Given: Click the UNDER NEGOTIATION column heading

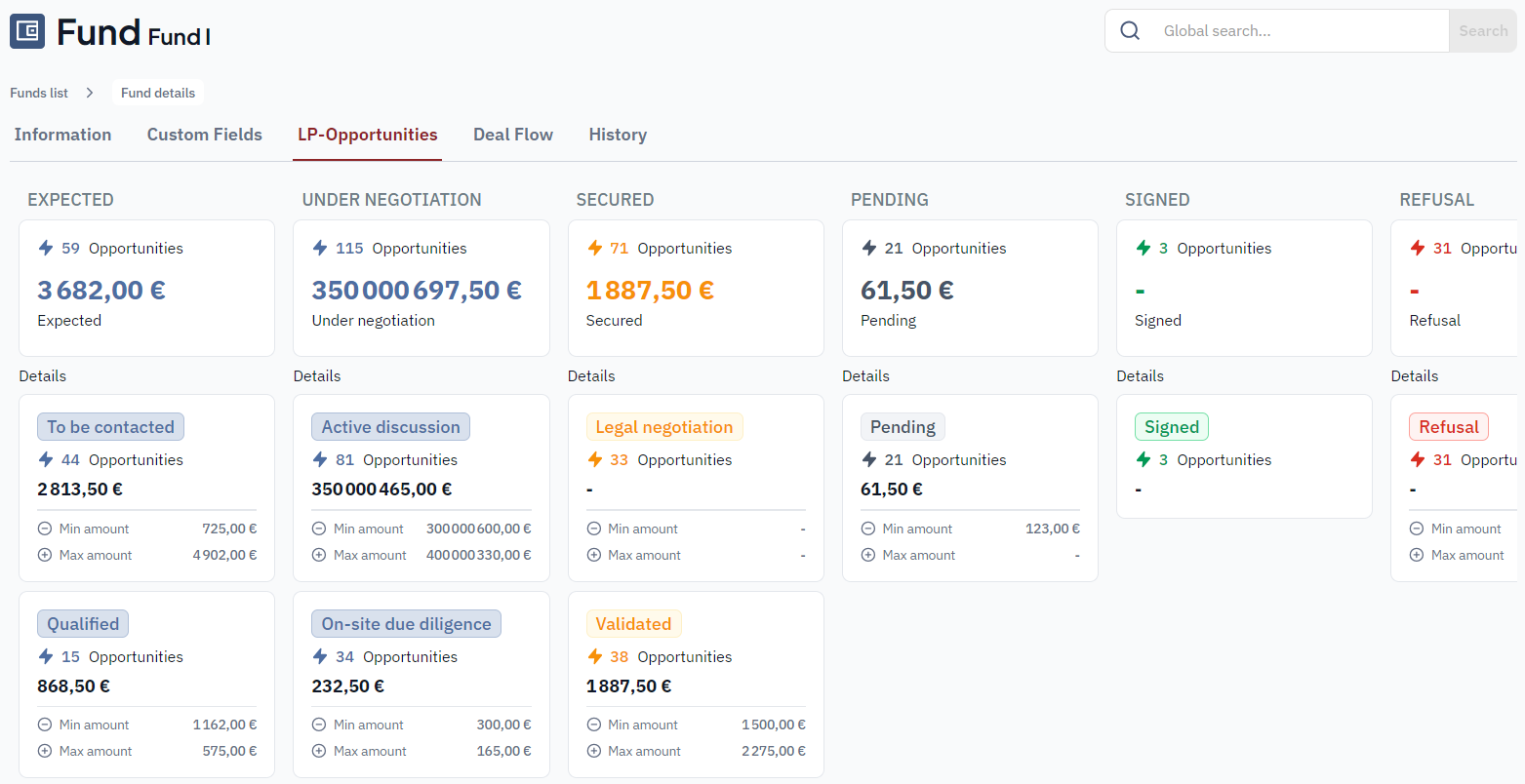Looking at the screenshot, I should point(392,200).
